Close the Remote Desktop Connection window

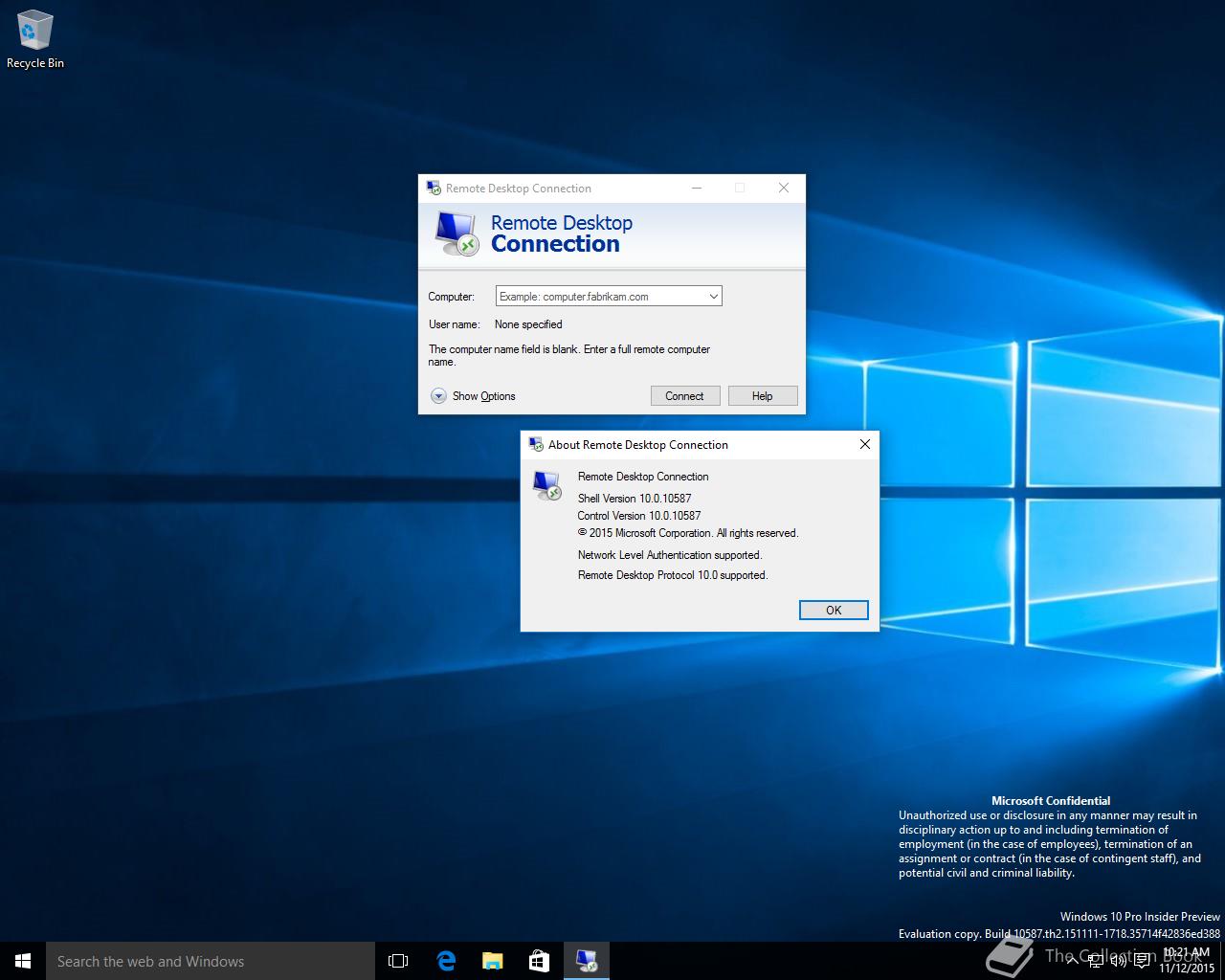(x=784, y=188)
